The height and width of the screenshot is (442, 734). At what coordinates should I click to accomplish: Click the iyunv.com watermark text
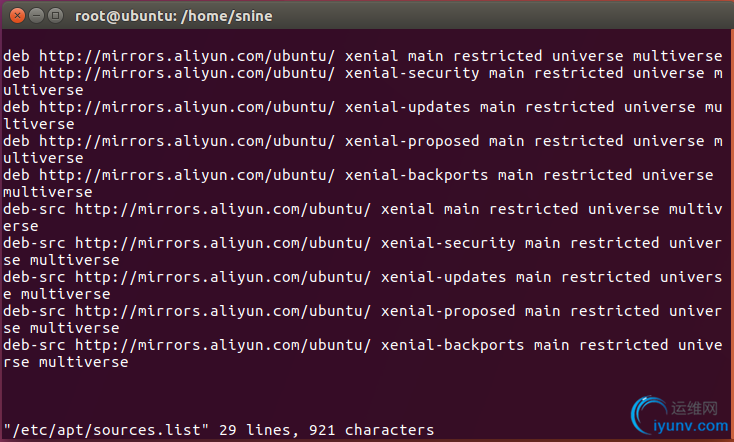pos(690,426)
